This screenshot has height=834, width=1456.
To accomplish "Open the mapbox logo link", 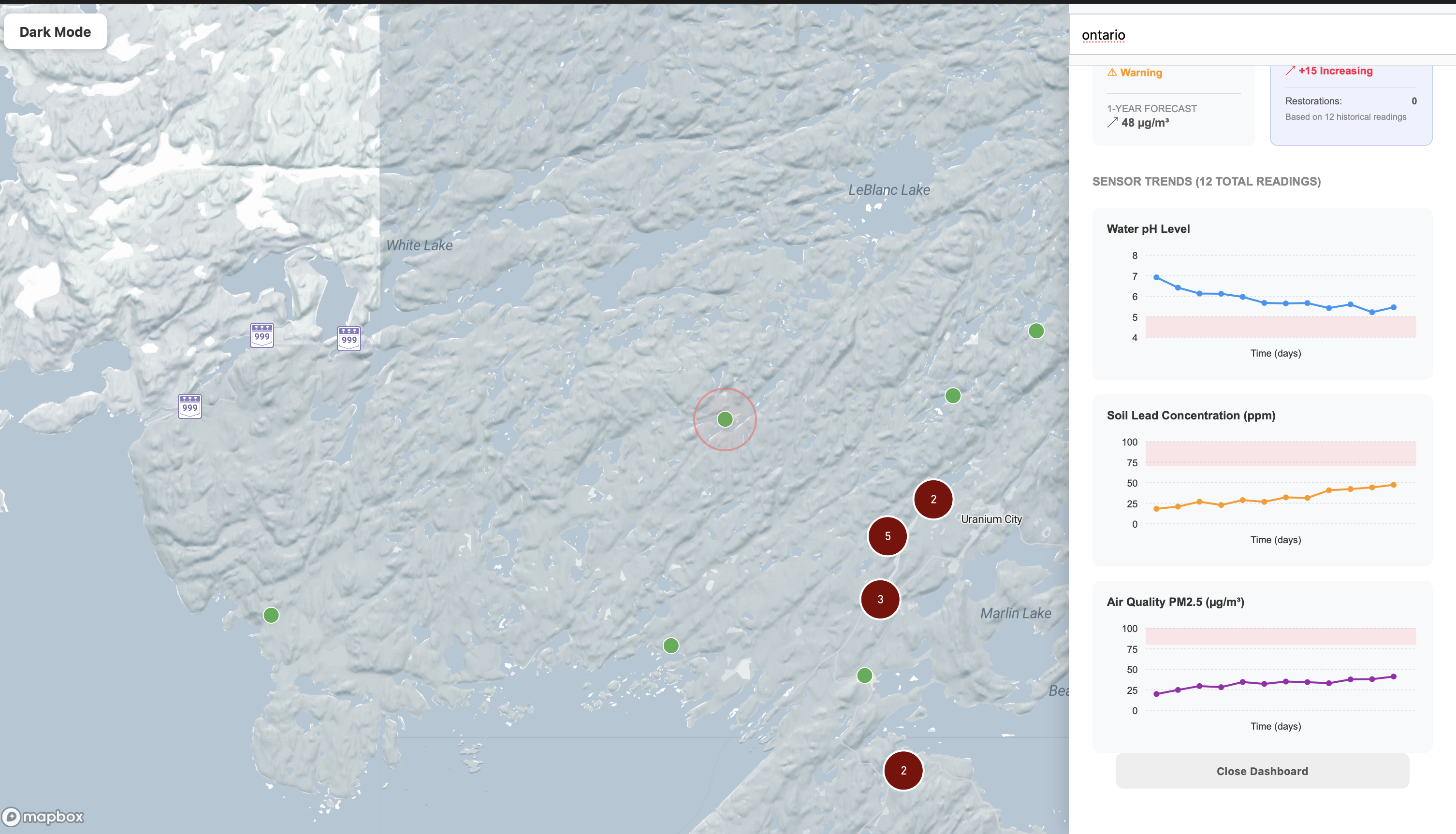I will click(44, 816).
